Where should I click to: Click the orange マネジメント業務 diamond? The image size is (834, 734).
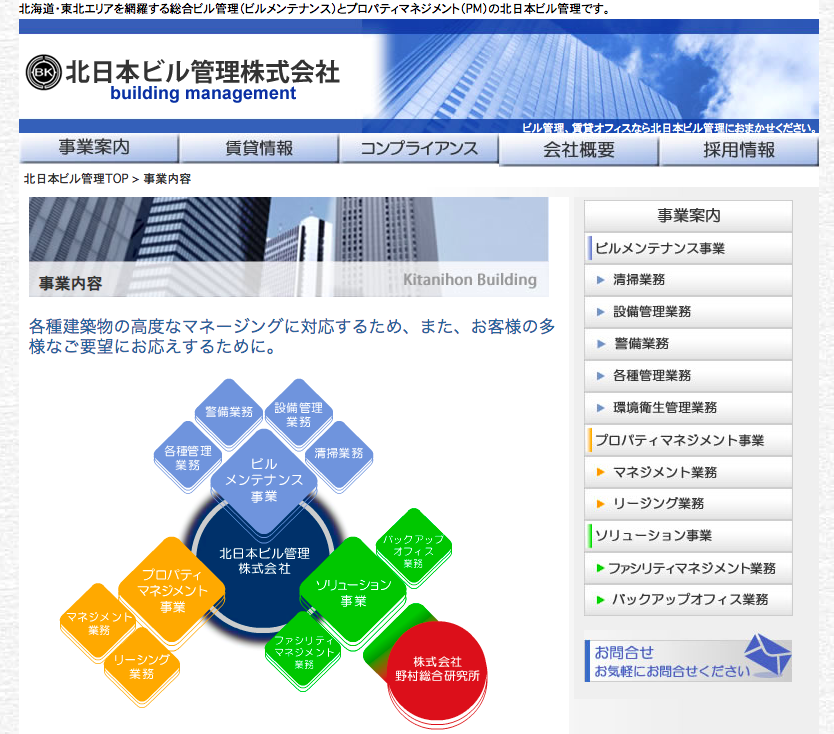tap(99, 623)
